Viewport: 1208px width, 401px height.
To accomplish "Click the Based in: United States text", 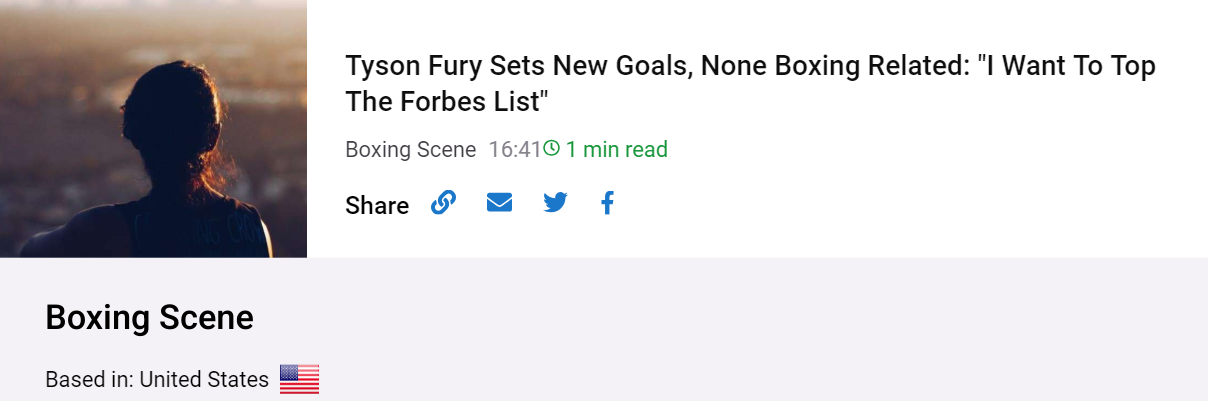I will [157, 380].
